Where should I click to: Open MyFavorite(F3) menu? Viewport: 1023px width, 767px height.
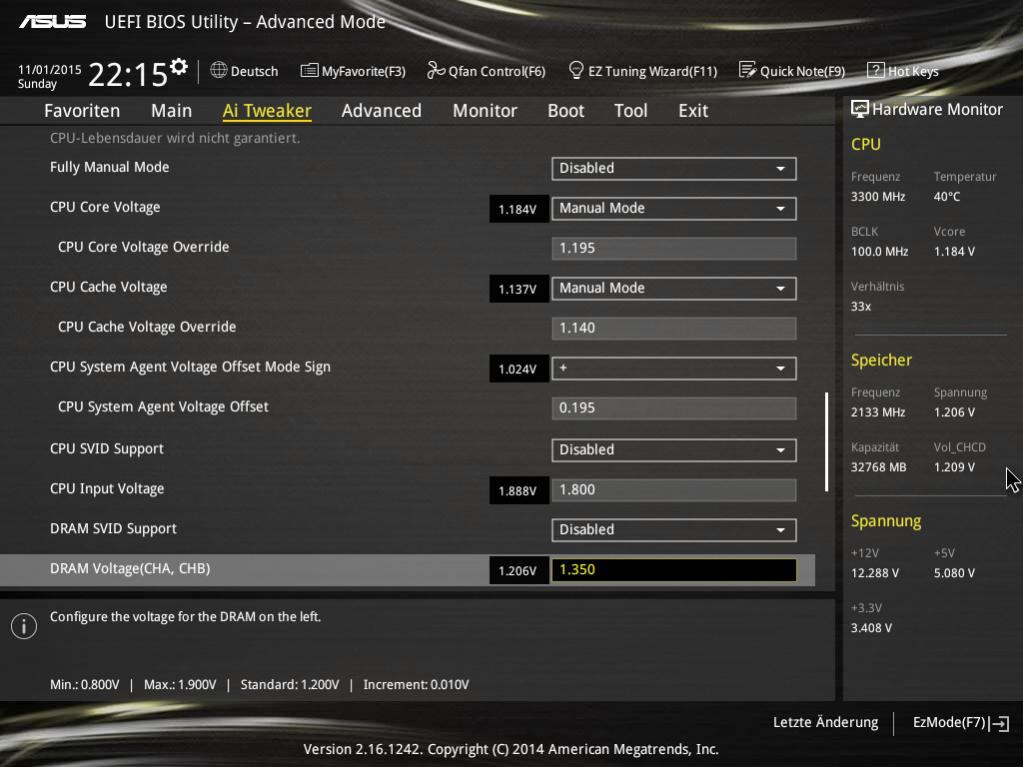[x=363, y=71]
